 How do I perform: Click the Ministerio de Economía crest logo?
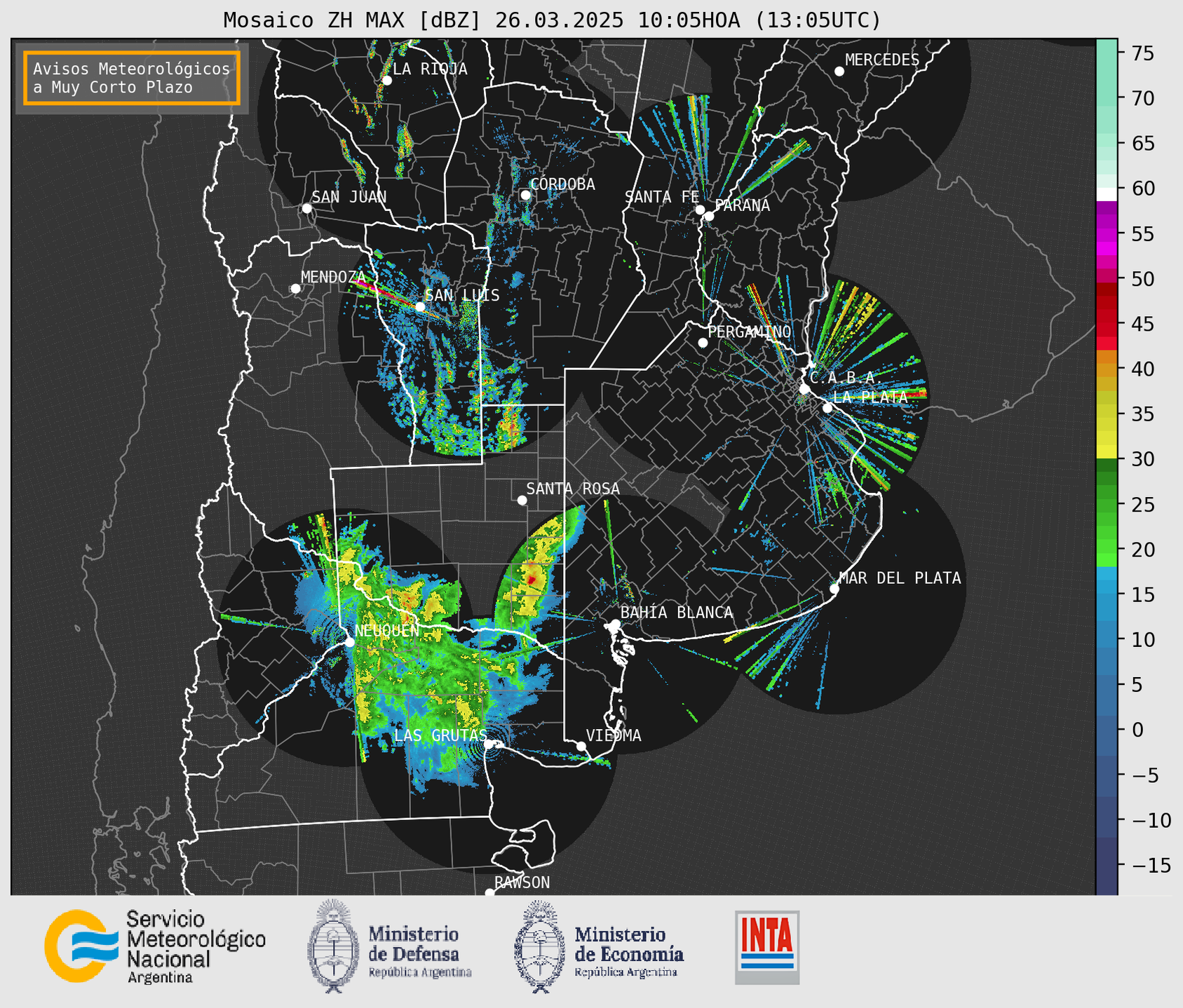click(x=540, y=946)
